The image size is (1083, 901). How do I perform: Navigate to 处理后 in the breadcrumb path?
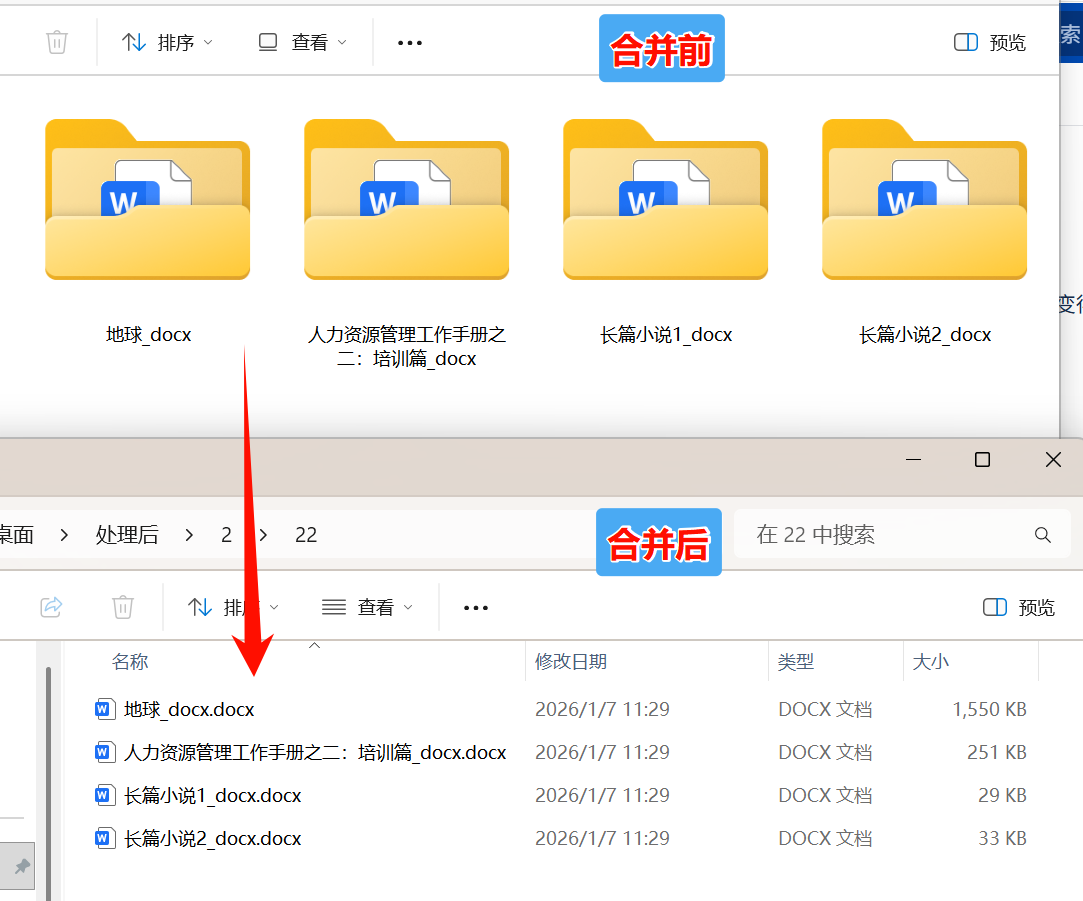(128, 535)
